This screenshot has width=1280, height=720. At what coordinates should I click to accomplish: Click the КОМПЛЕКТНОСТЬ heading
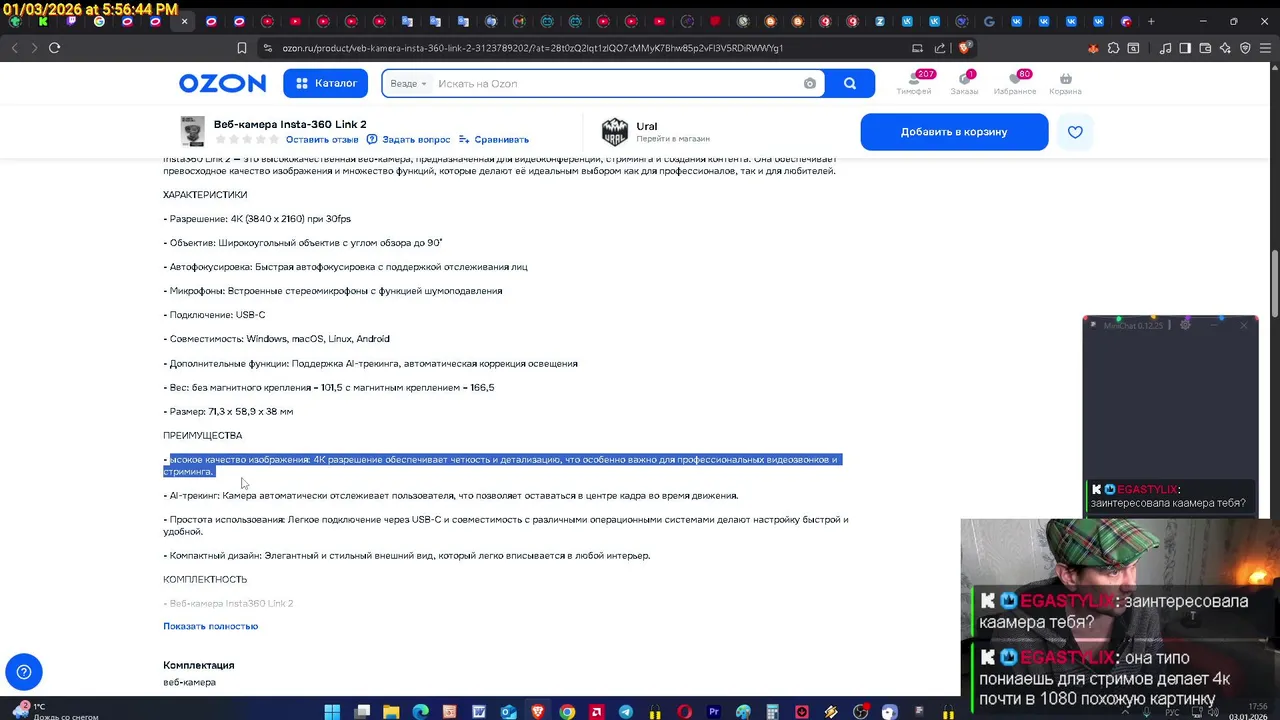coord(205,579)
